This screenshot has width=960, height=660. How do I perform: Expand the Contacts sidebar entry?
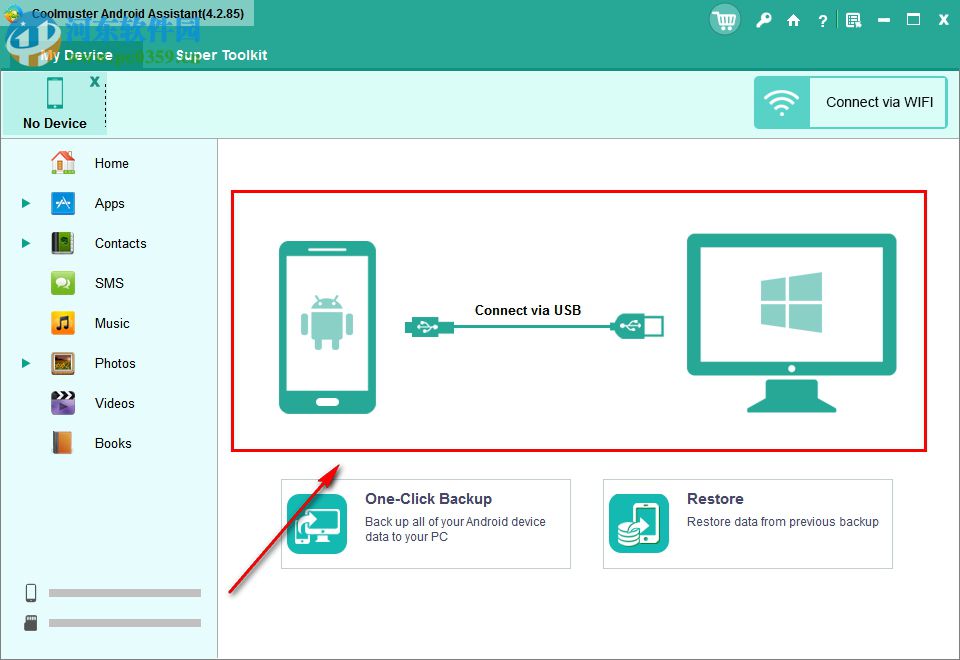pos(25,243)
